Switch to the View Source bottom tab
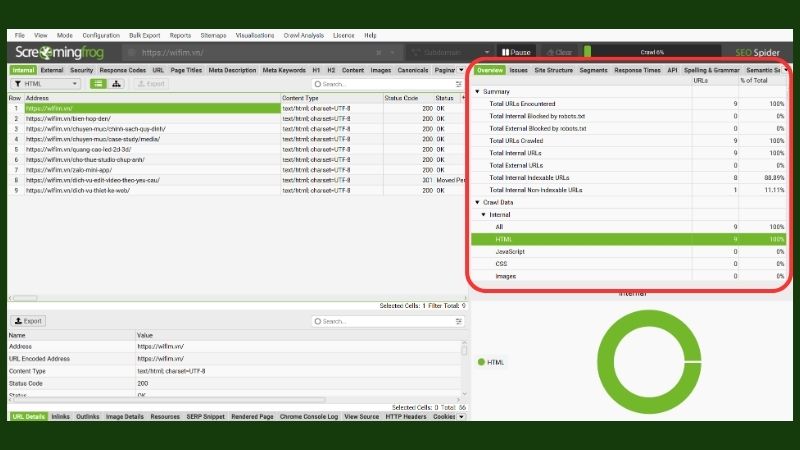The height and width of the screenshot is (450, 800). click(362, 417)
